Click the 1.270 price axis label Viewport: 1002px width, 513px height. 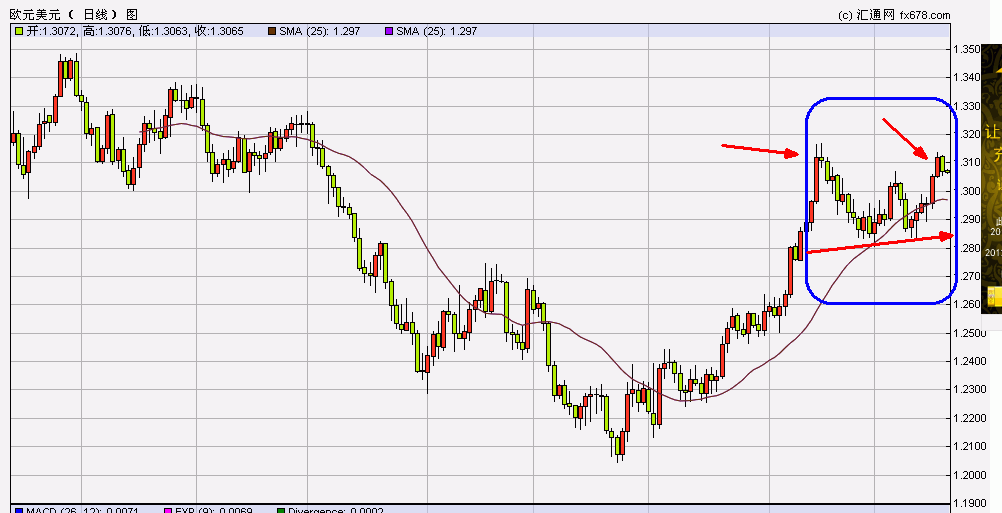tap(966, 276)
